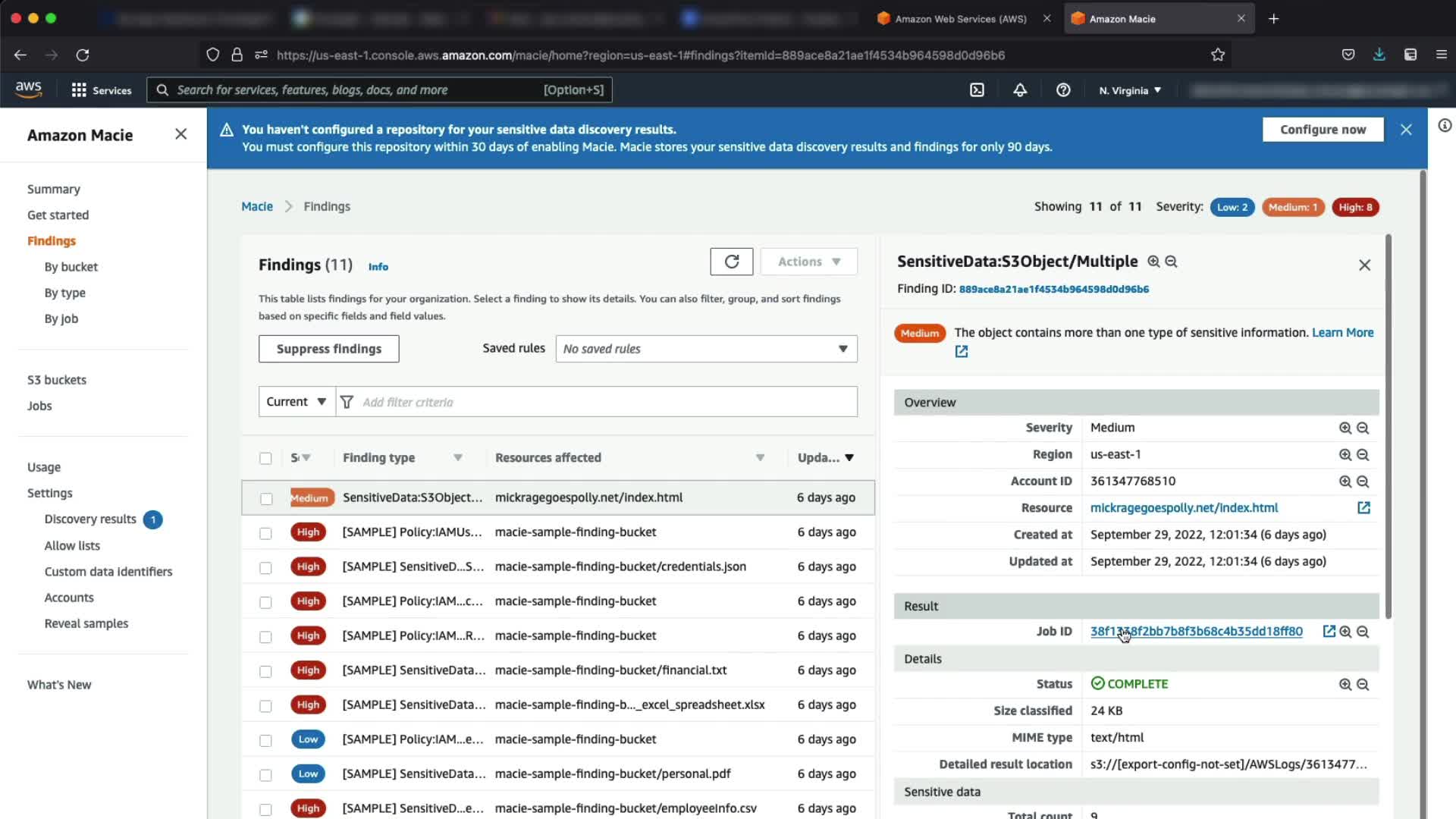Open S3 buckets in Macie sidebar
Image resolution: width=1456 pixels, height=819 pixels.
pos(57,380)
